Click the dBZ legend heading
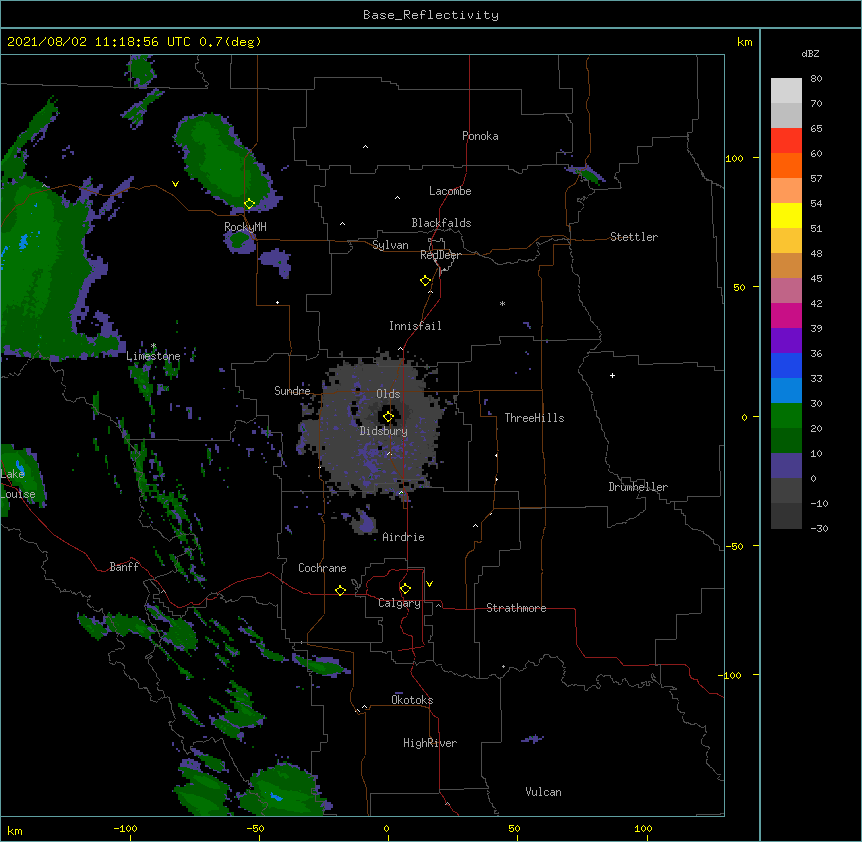Screen dimensions: 862x842 (810, 54)
